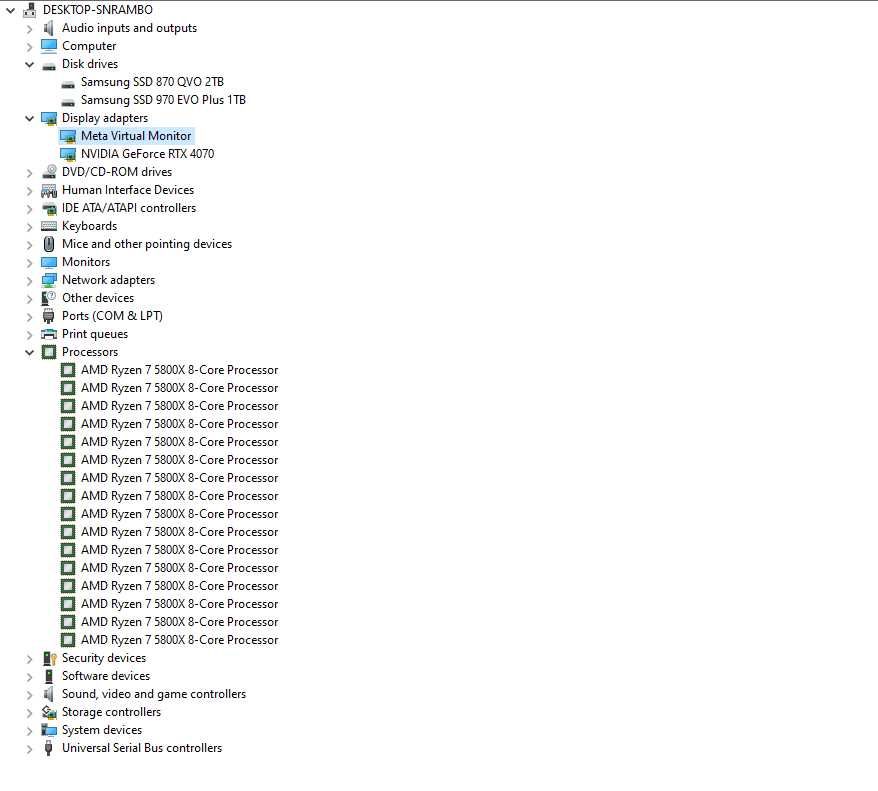Expand the Other devices node
Screen dimensions: 878x791
[29, 298]
